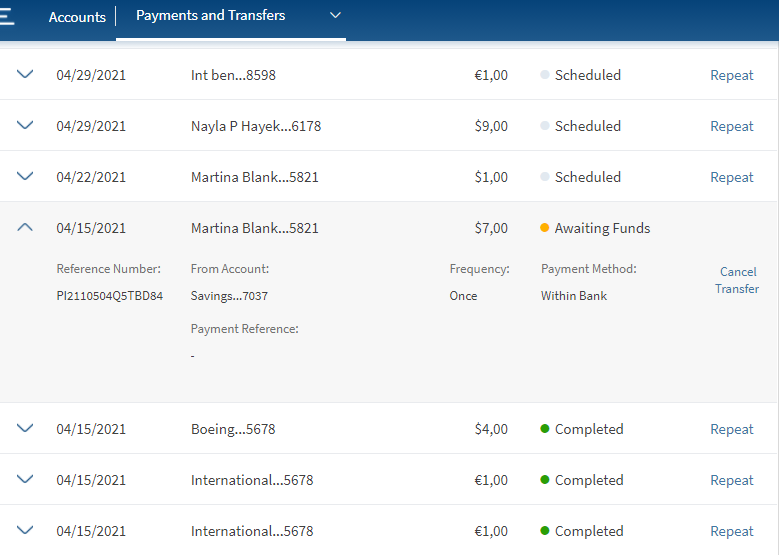The image size is (779, 555).
Task: Click the green Completed dot for Boeing
Action: point(545,429)
